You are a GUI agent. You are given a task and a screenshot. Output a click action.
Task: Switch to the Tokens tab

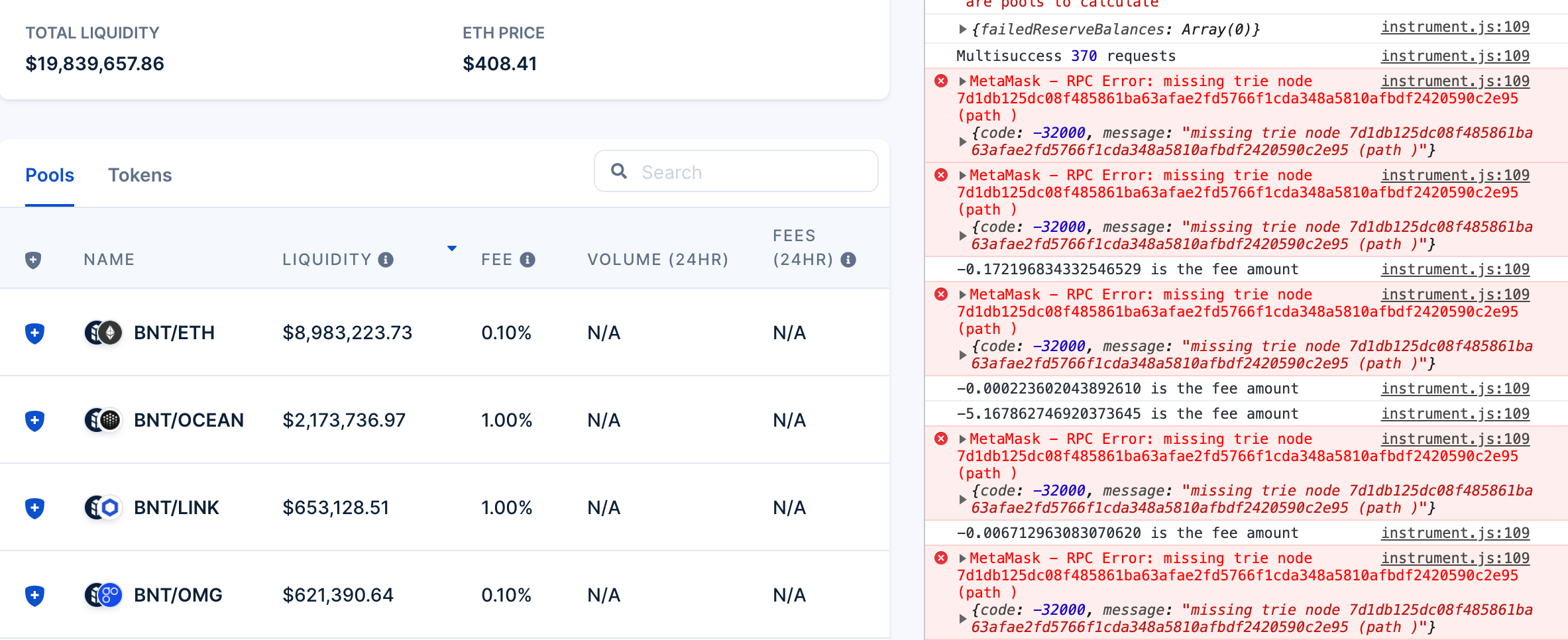(x=140, y=175)
